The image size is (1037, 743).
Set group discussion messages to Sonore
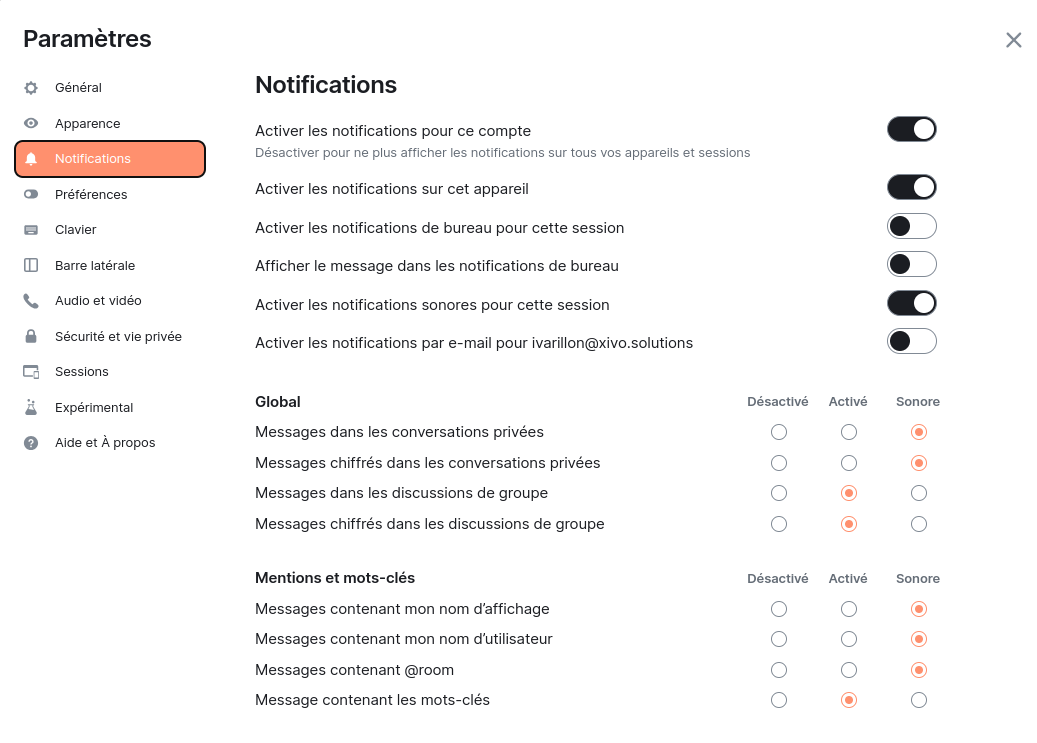pos(919,493)
